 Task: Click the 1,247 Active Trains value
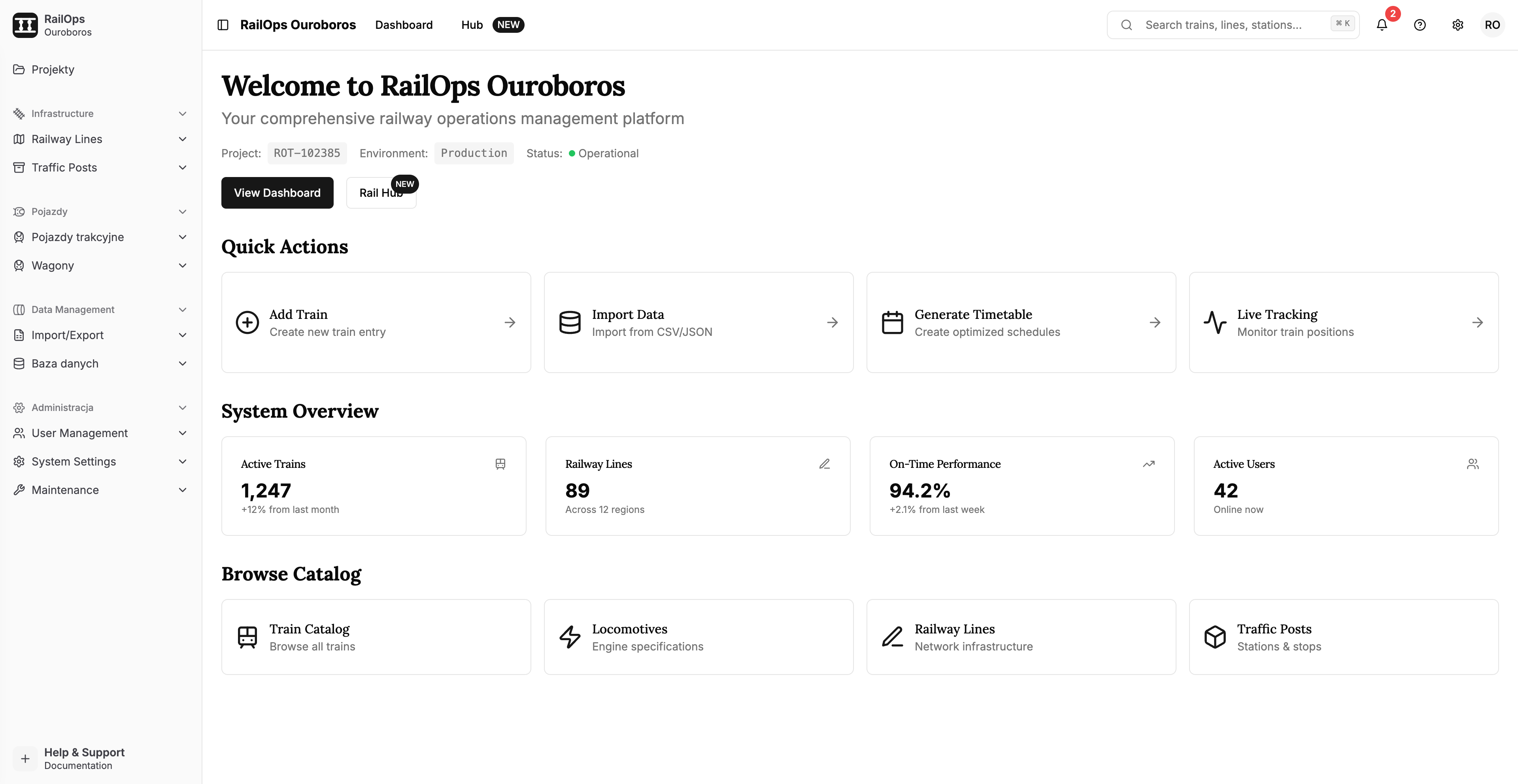pyautogui.click(x=266, y=490)
